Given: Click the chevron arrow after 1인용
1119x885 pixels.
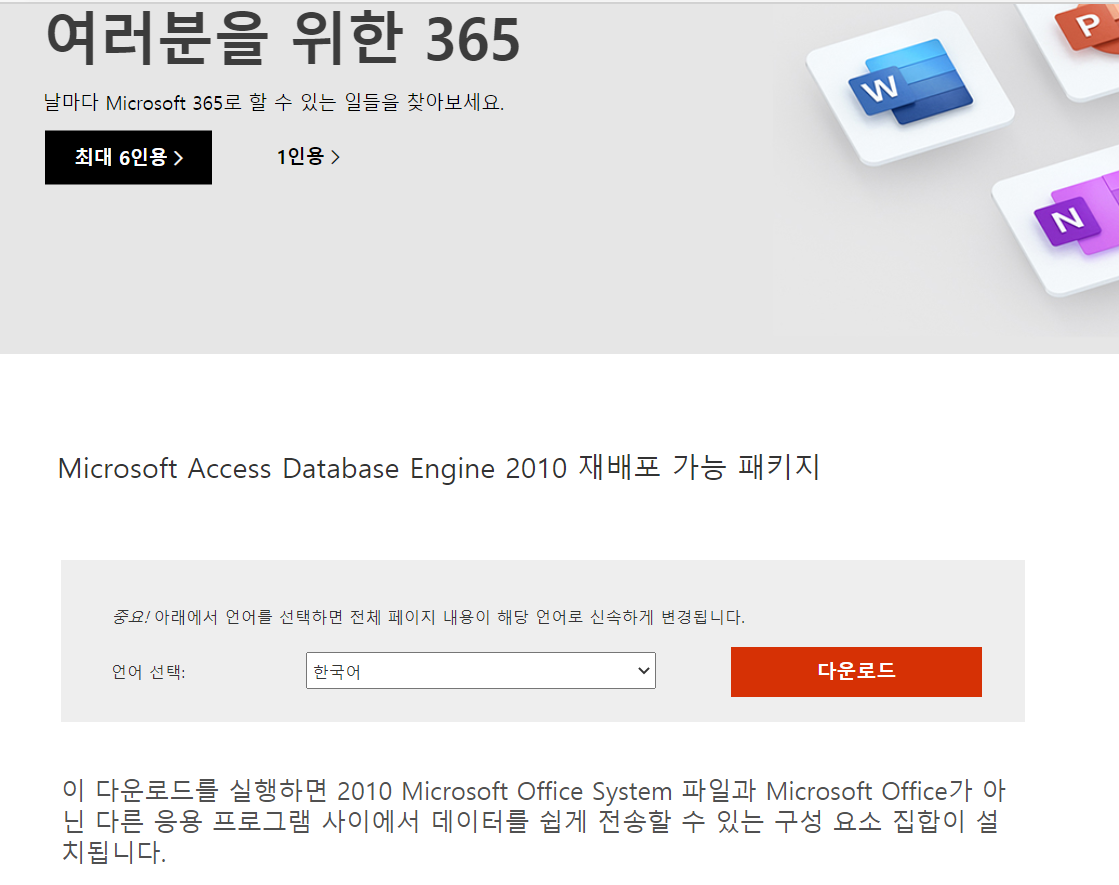Looking at the screenshot, I should [335, 157].
